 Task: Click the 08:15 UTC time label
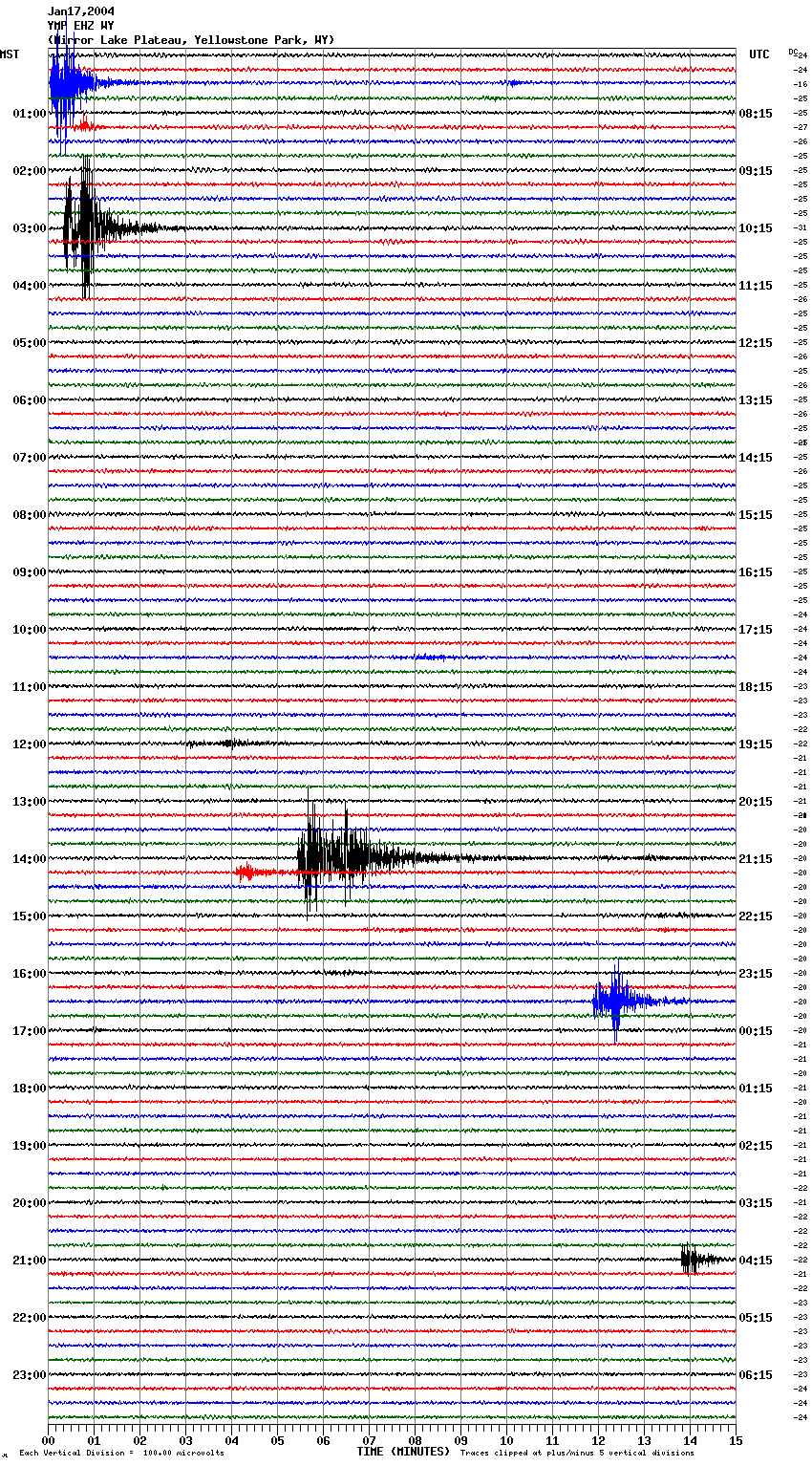click(x=756, y=114)
